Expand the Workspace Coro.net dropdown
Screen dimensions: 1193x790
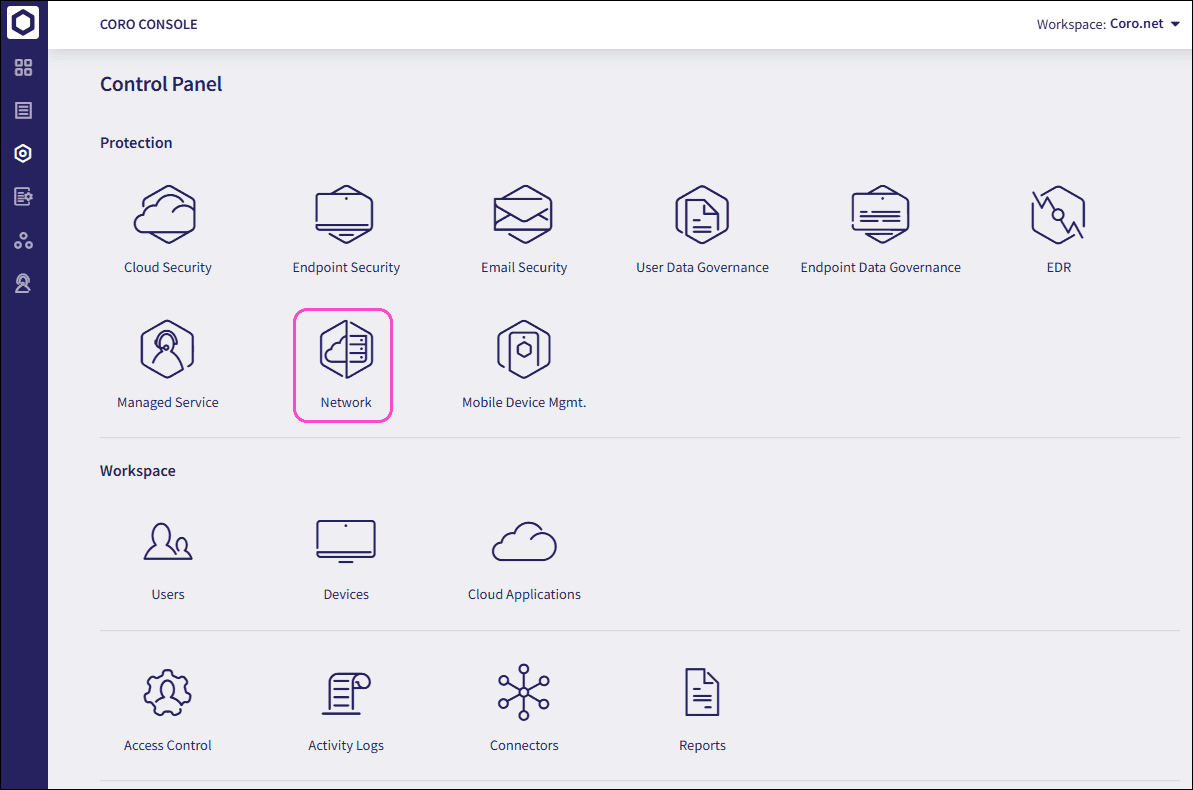1108,23
